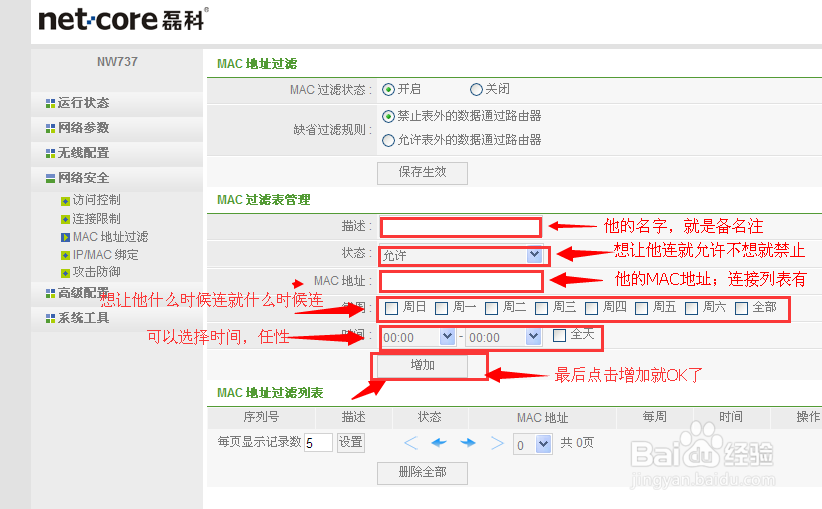Open 运行状态 menu
The height and width of the screenshot is (509, 822).
pyautogui.click(x=83, y=103)
